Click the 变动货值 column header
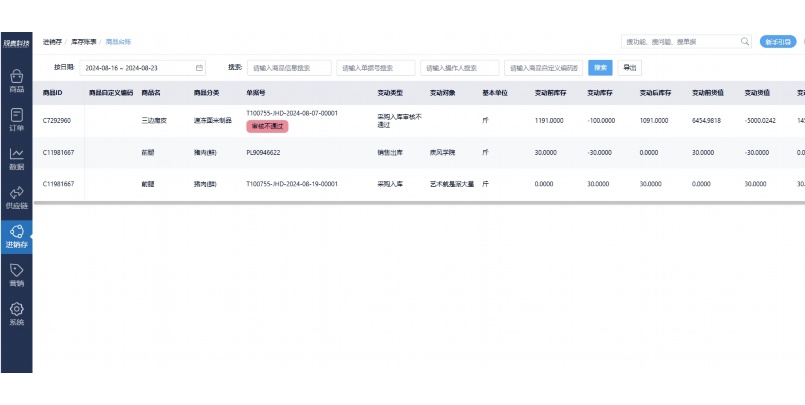Screen dimensions: 805x405 click(x=757, y=93)
